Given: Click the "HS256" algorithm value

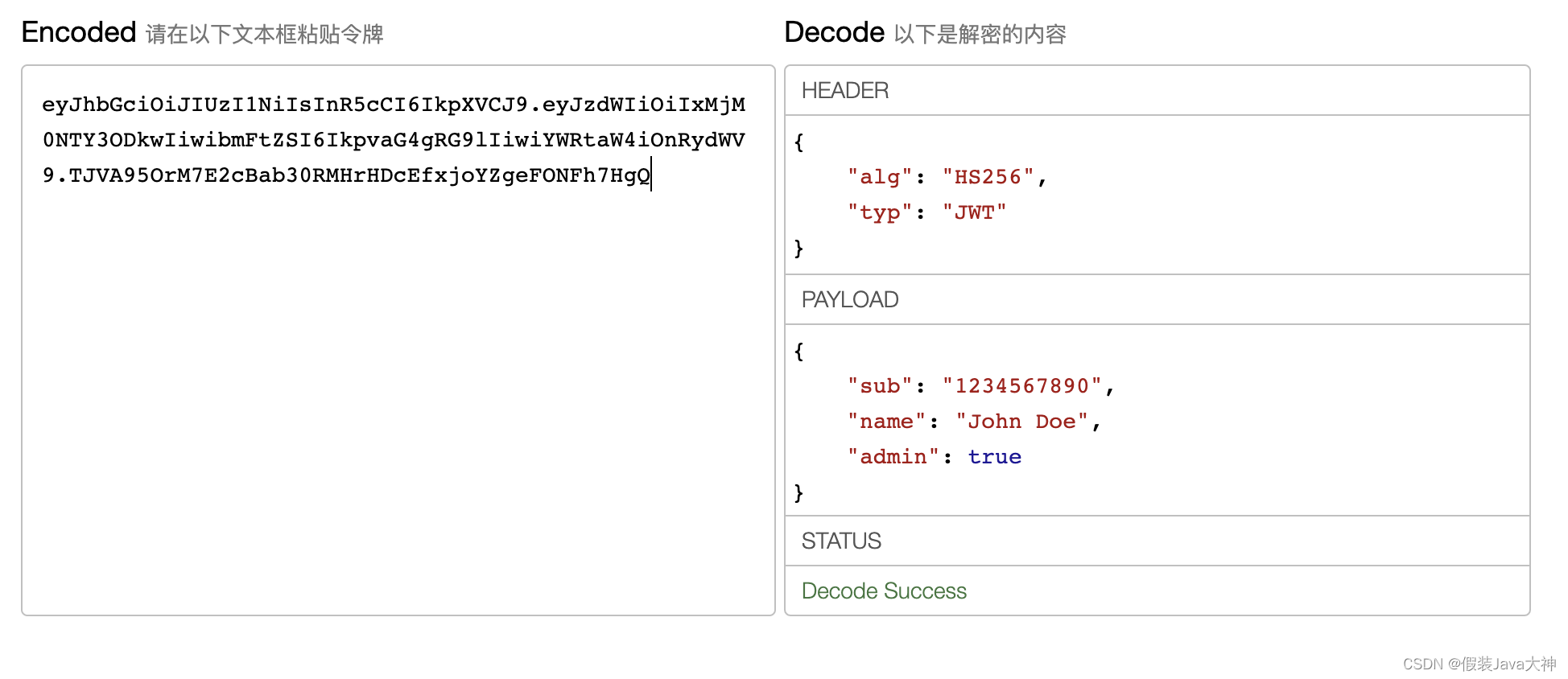Looking at the screenshot, I should [988, 177].
